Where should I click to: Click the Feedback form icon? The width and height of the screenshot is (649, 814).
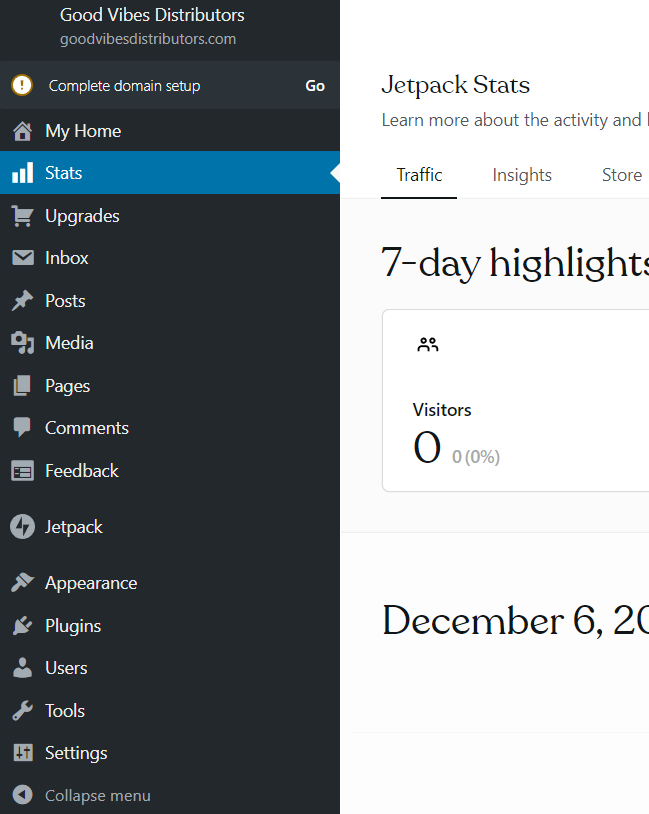pos(22,471)
